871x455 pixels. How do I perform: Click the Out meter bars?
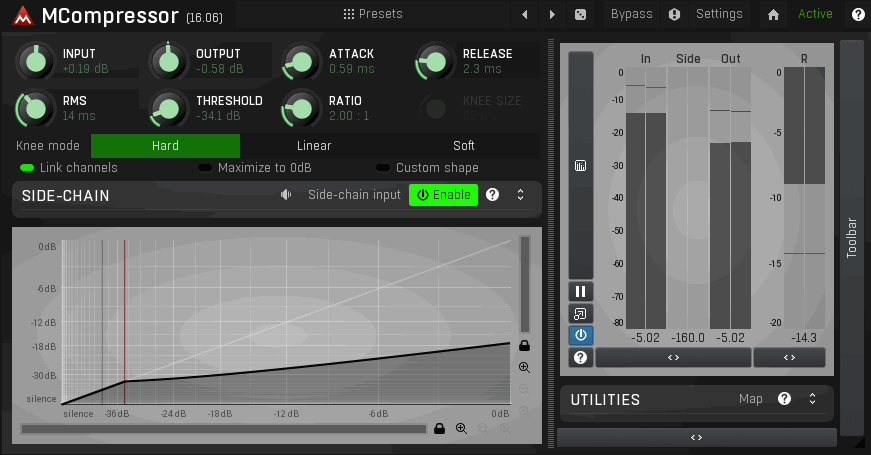point(730,198)
